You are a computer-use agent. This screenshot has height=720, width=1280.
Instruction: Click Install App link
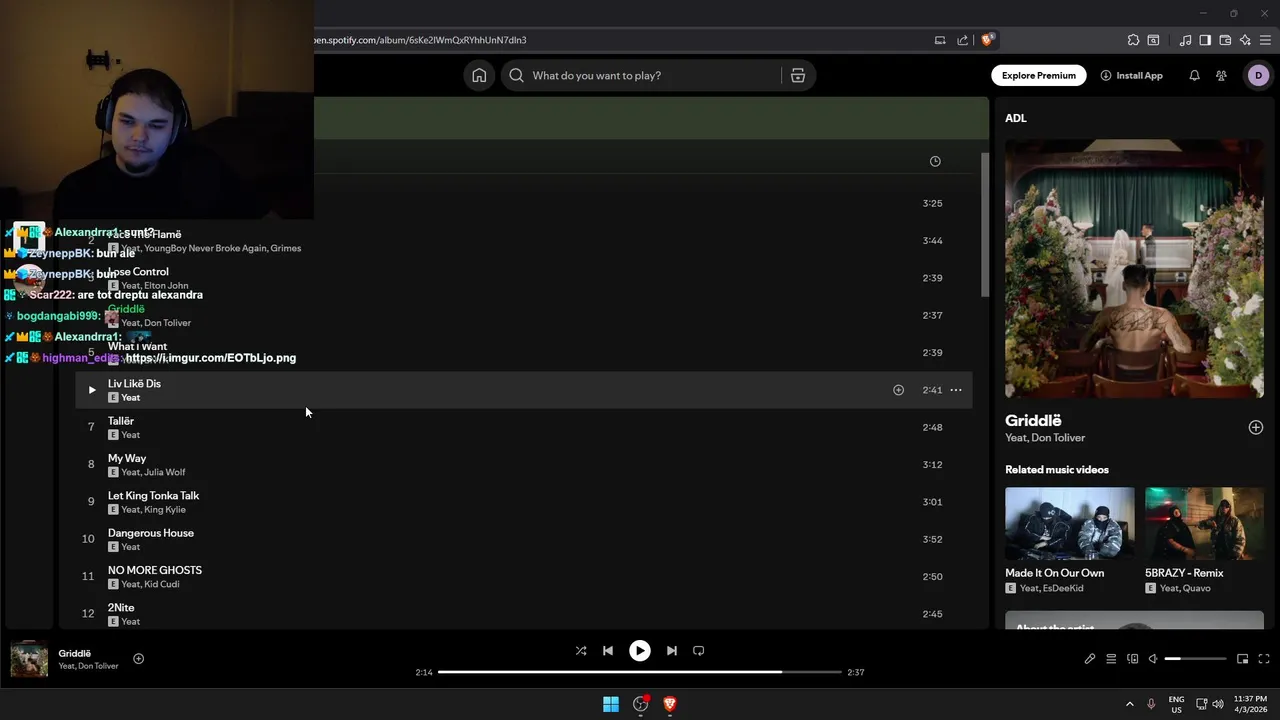1131,76
